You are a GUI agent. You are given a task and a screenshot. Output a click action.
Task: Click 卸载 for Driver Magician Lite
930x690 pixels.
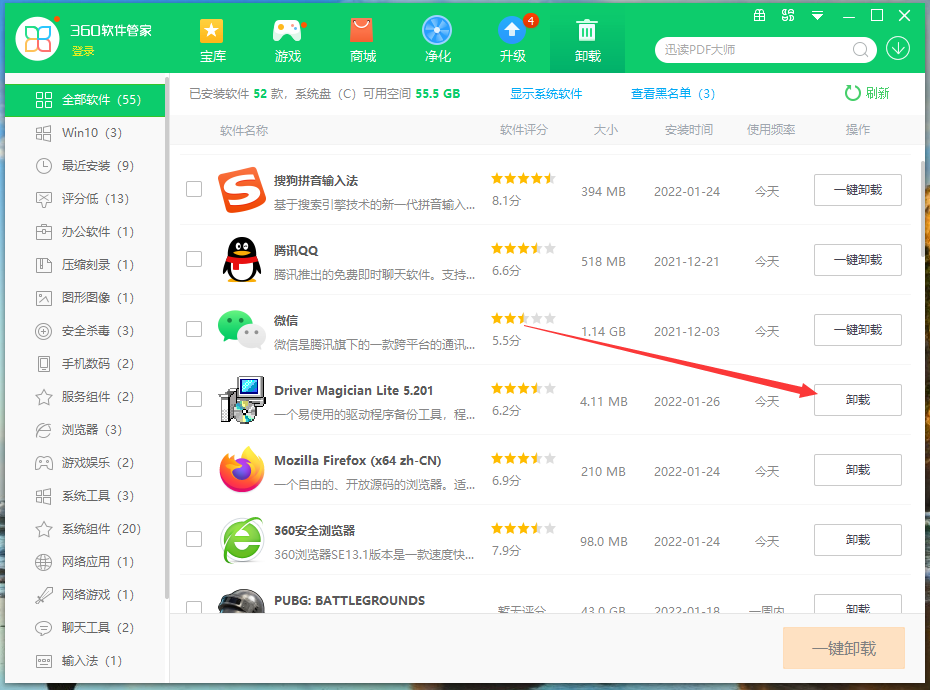[x=858, y=400]
